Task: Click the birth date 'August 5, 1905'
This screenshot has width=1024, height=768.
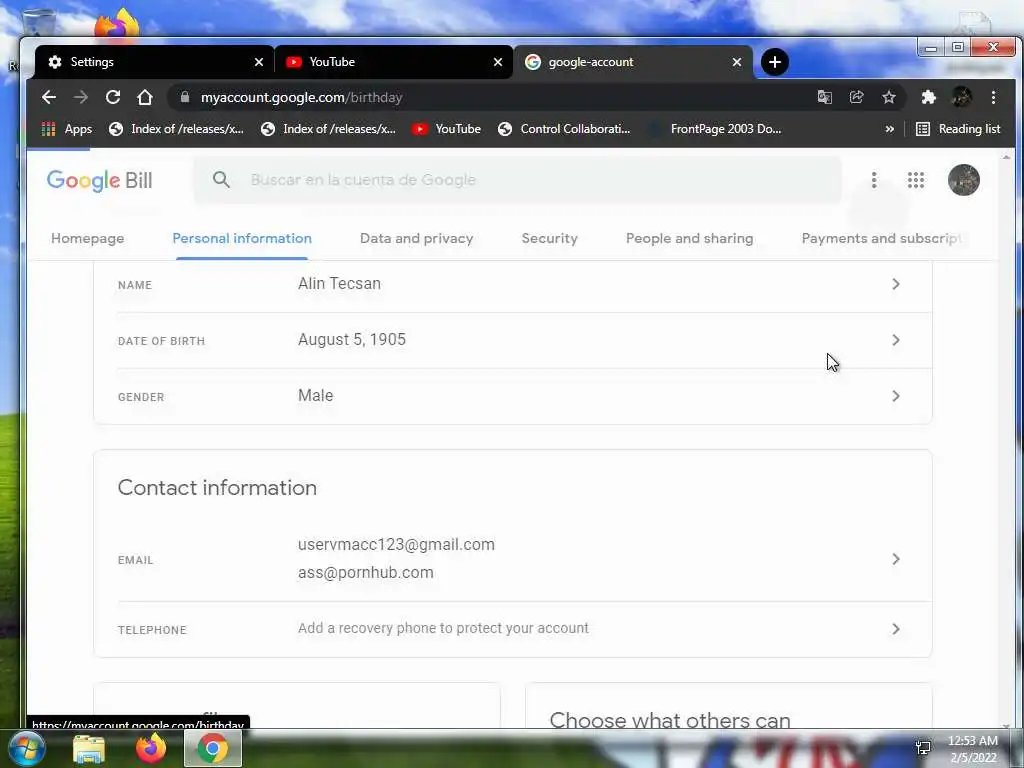Action: pos(351,340)
